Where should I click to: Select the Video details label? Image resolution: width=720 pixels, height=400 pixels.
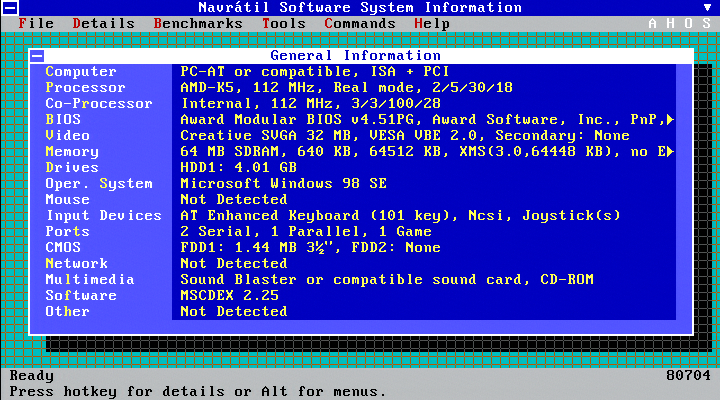(68, 135)
